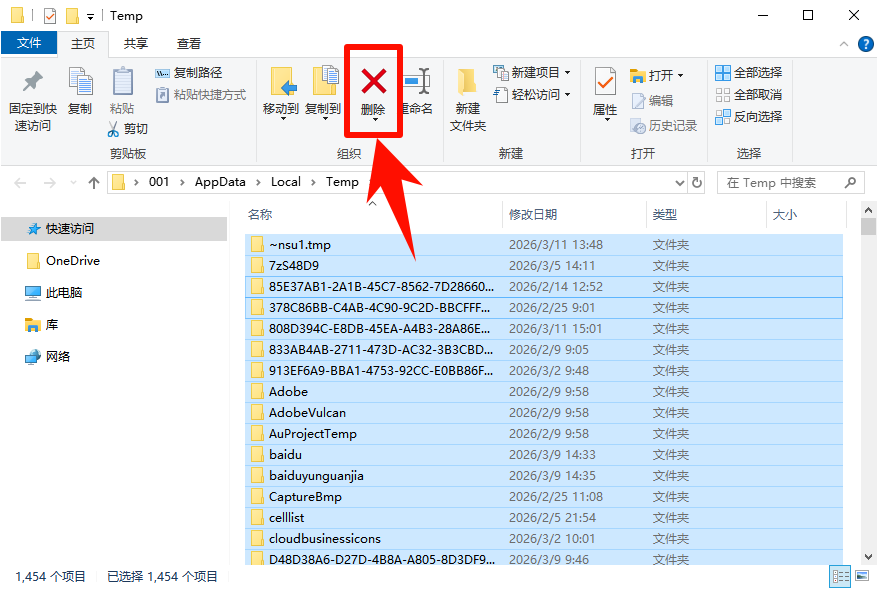This screenshot has height=589, width=878.
Task: Open the address bar history dropdown
Action: (x=679, y=182)
